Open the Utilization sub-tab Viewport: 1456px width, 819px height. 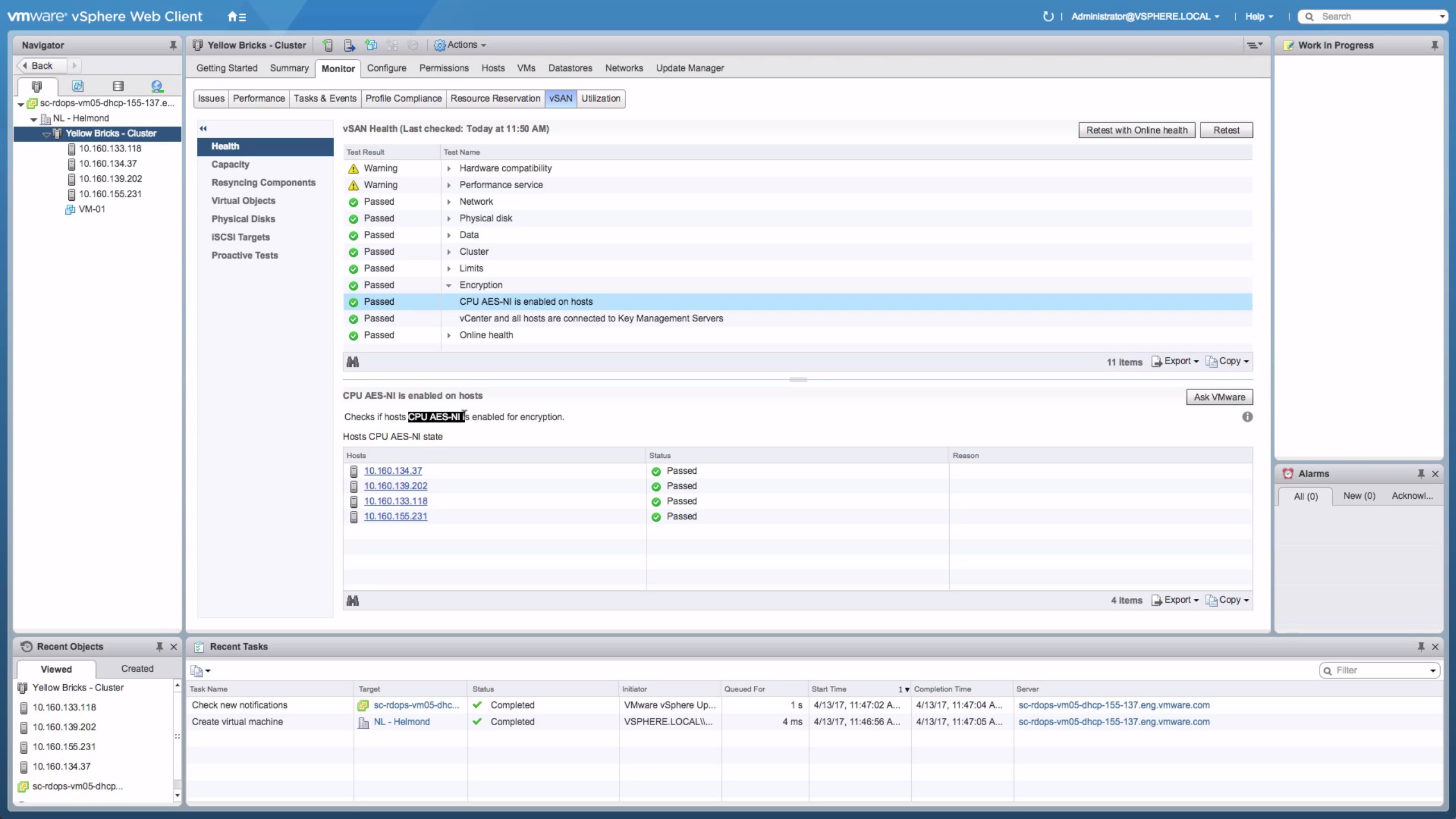pyautogui.click(x=601, y=98)
